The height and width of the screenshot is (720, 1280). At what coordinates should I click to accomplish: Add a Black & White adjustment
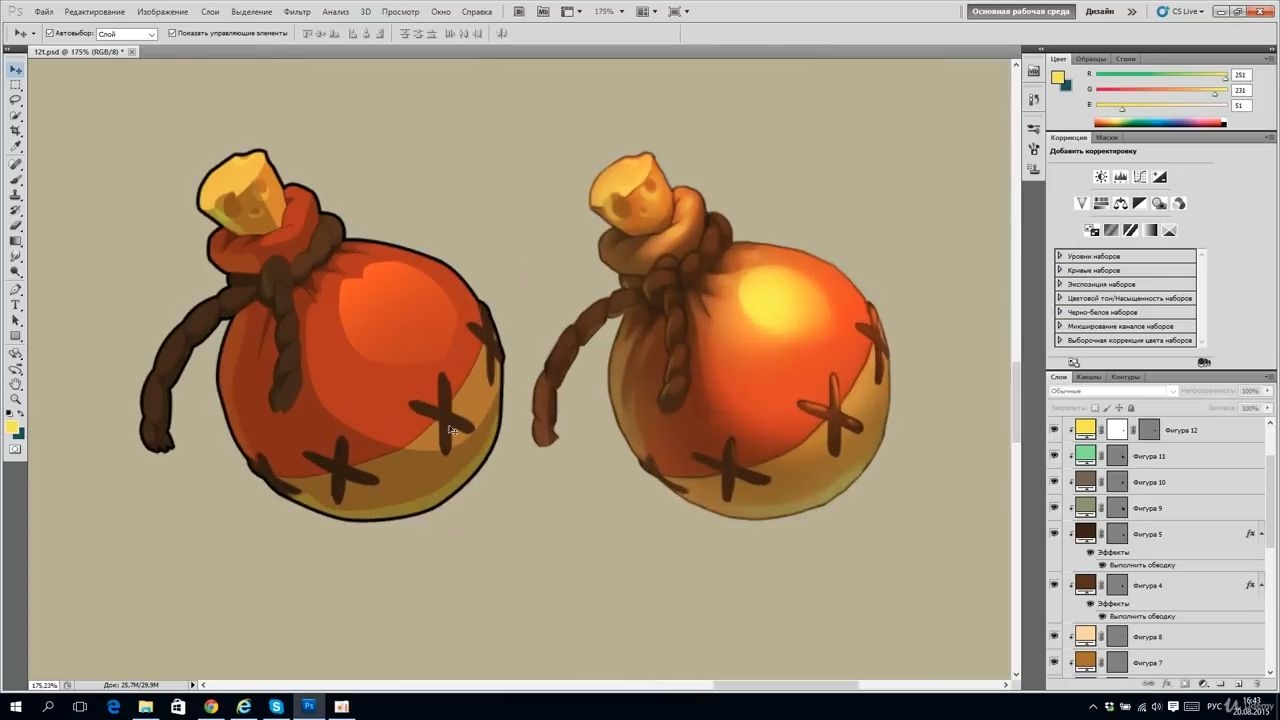point(1140,203)
